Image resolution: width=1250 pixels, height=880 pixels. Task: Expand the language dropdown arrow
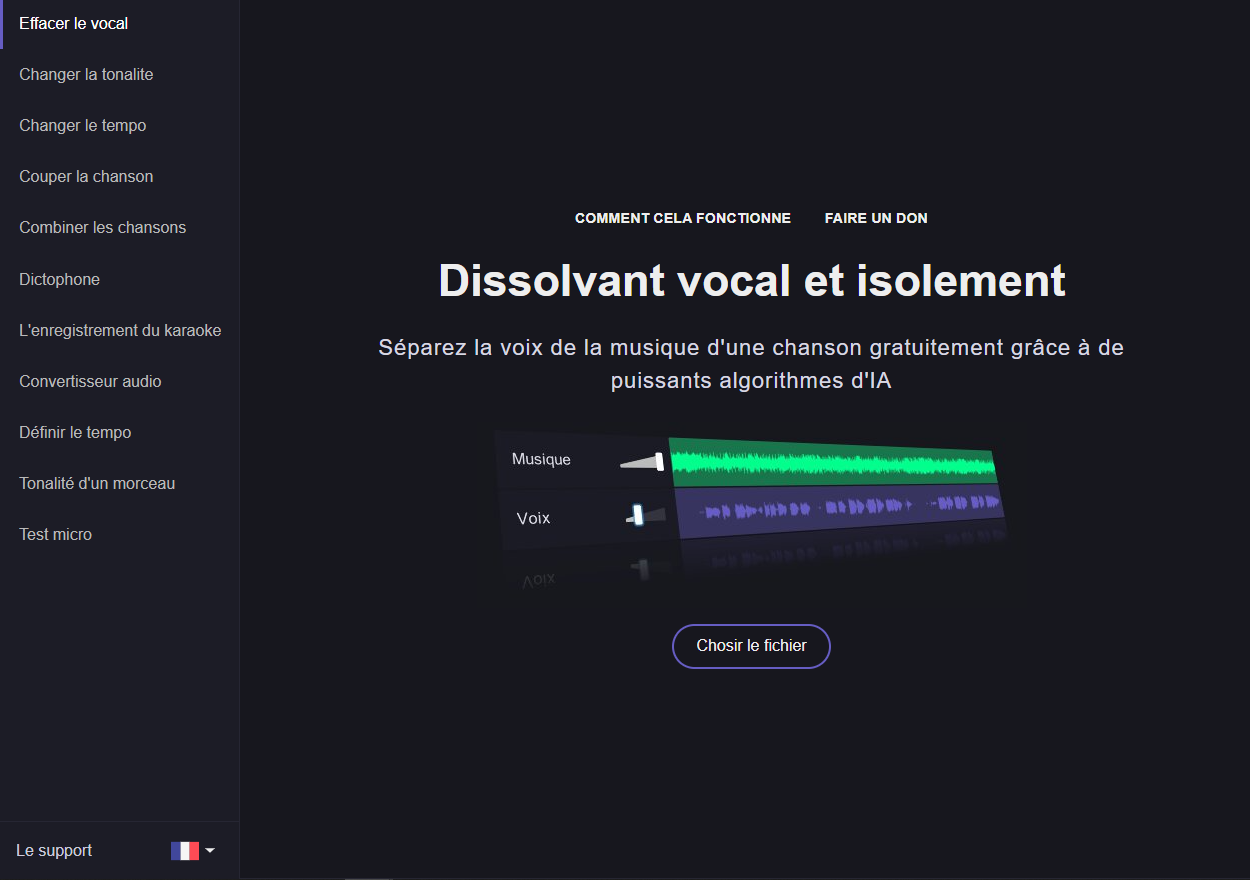[x=210, y=851]
